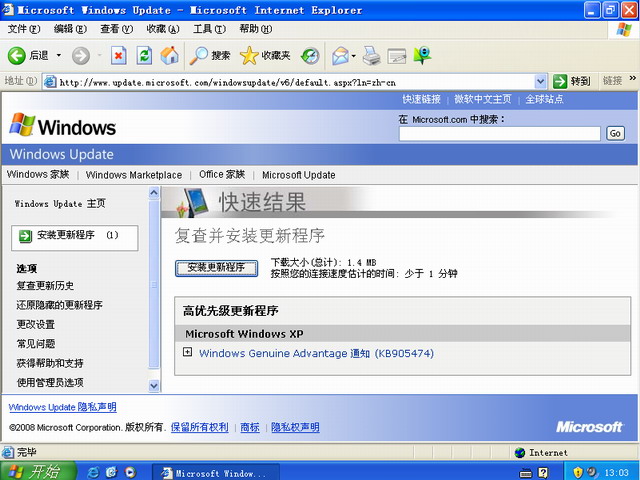Open 全球站点 link

544,99
